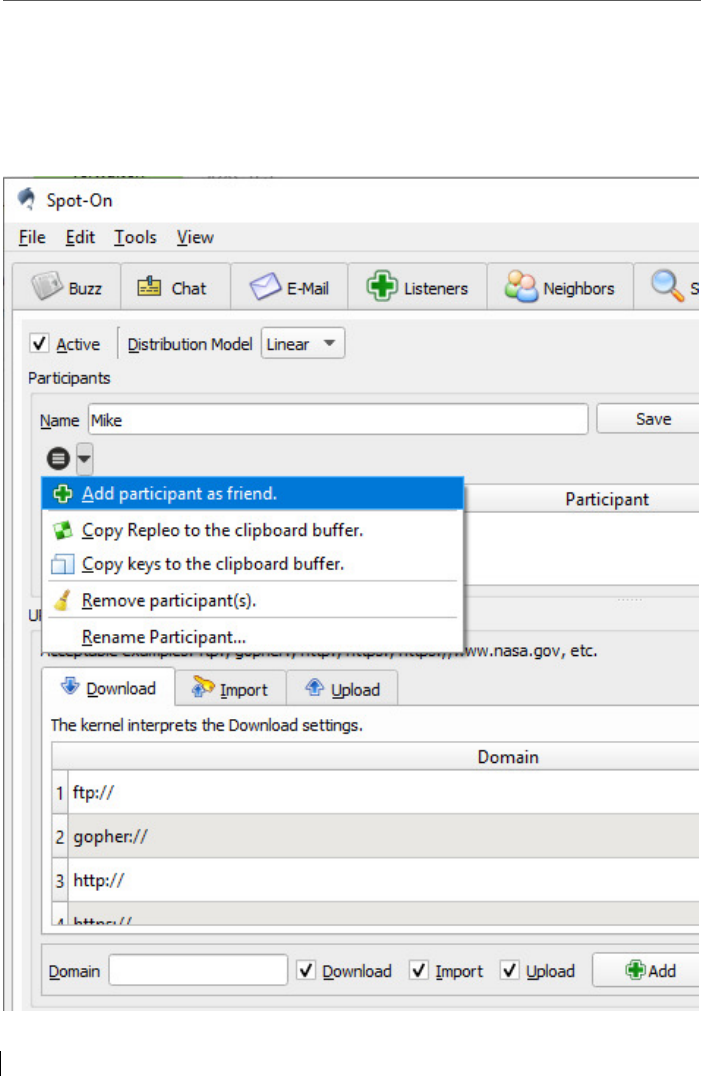Click the green plus Add participant icon
Viewport: 701px width, 1076px height.
click(x=63, y=494)
